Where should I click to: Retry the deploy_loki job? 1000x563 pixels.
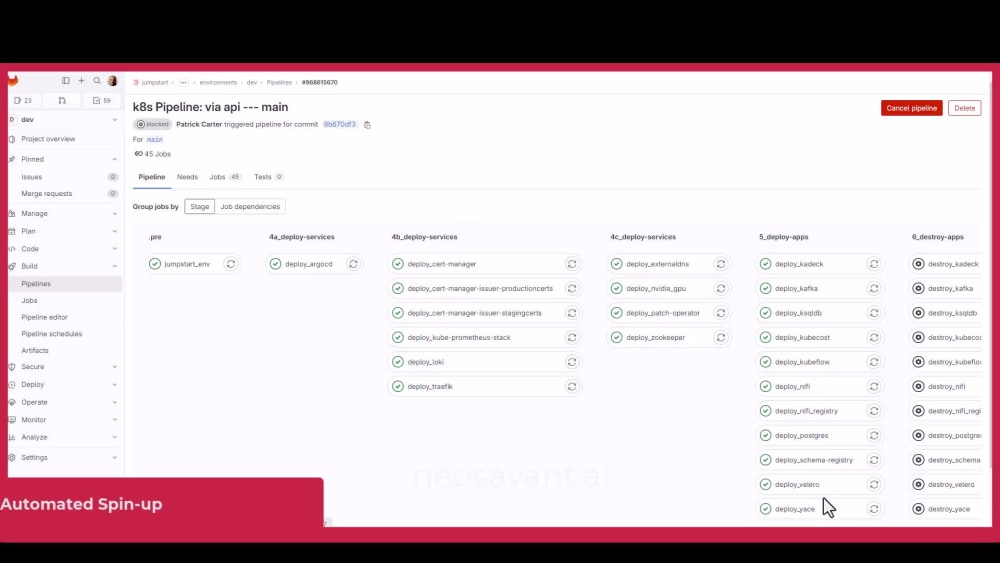572,362
